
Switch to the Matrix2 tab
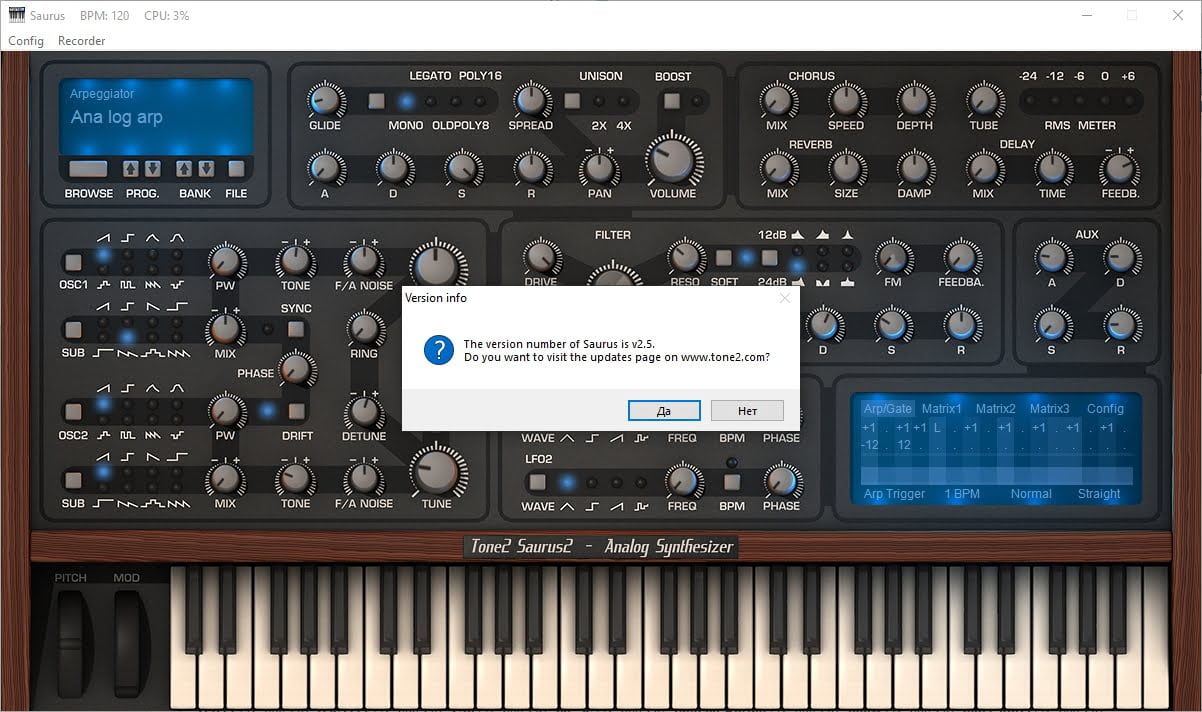point(996,408)
